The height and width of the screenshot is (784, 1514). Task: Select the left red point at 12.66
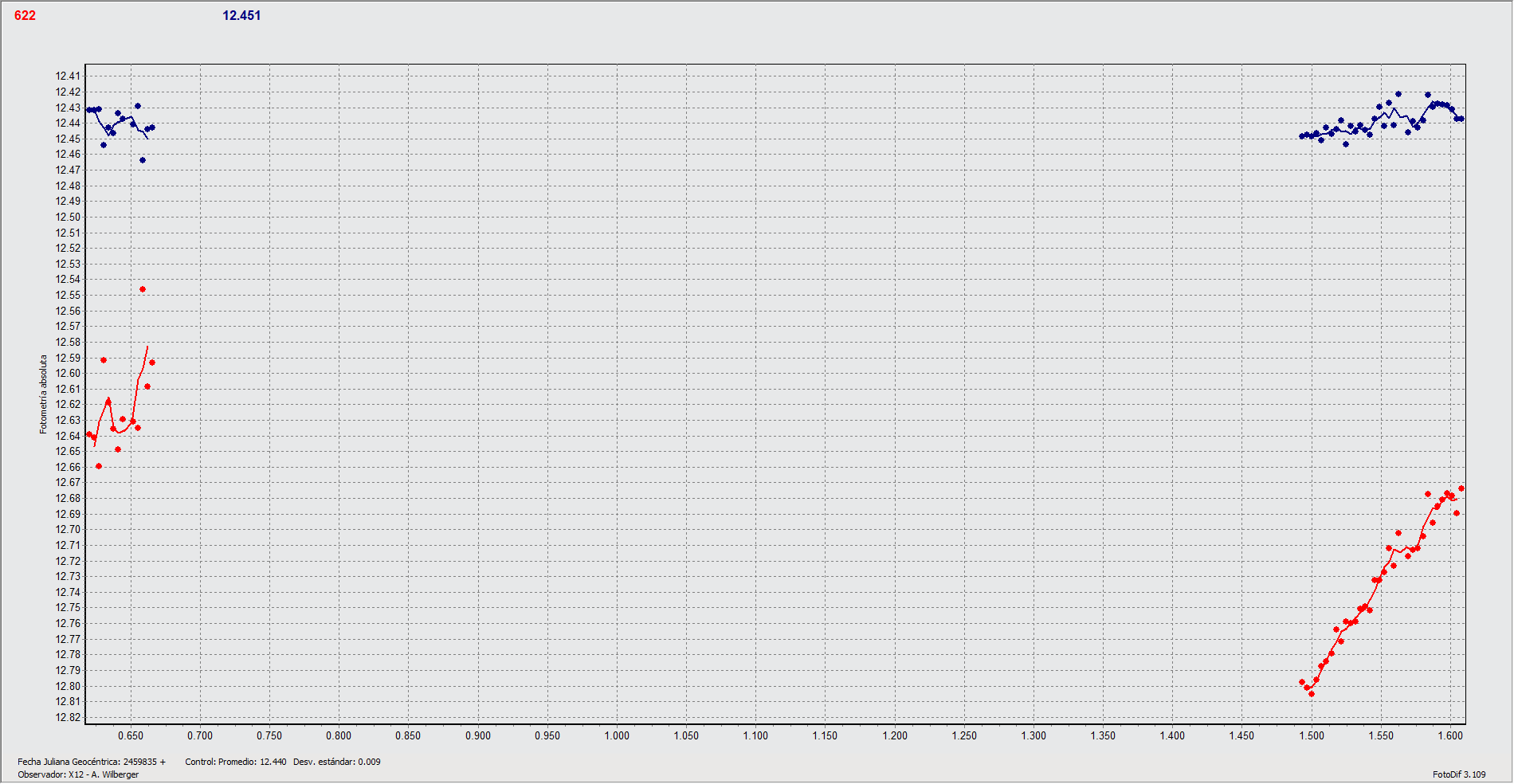coord(99,466)
